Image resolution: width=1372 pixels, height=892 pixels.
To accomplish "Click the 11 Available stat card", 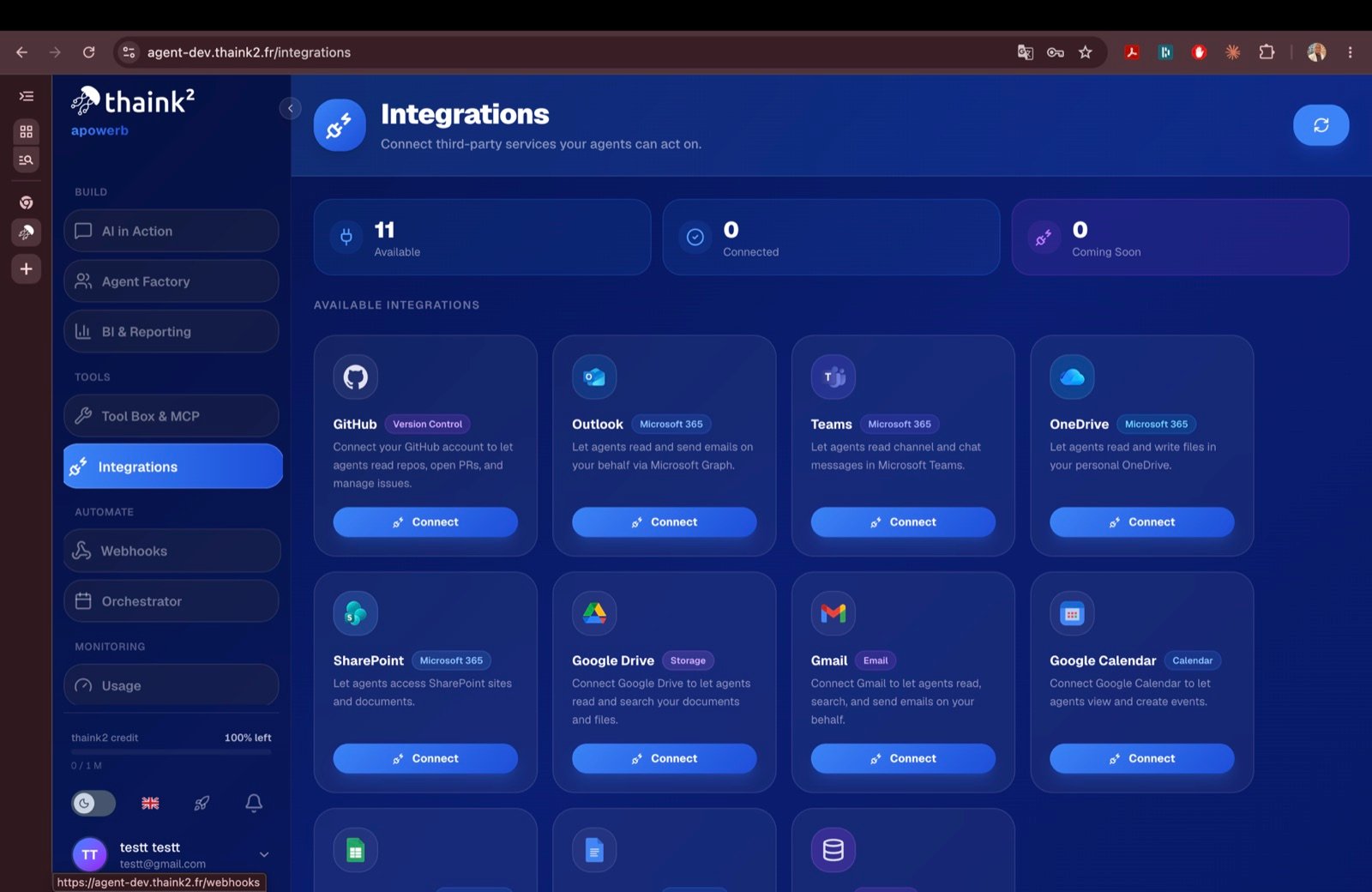I will [x=483, y=238].
